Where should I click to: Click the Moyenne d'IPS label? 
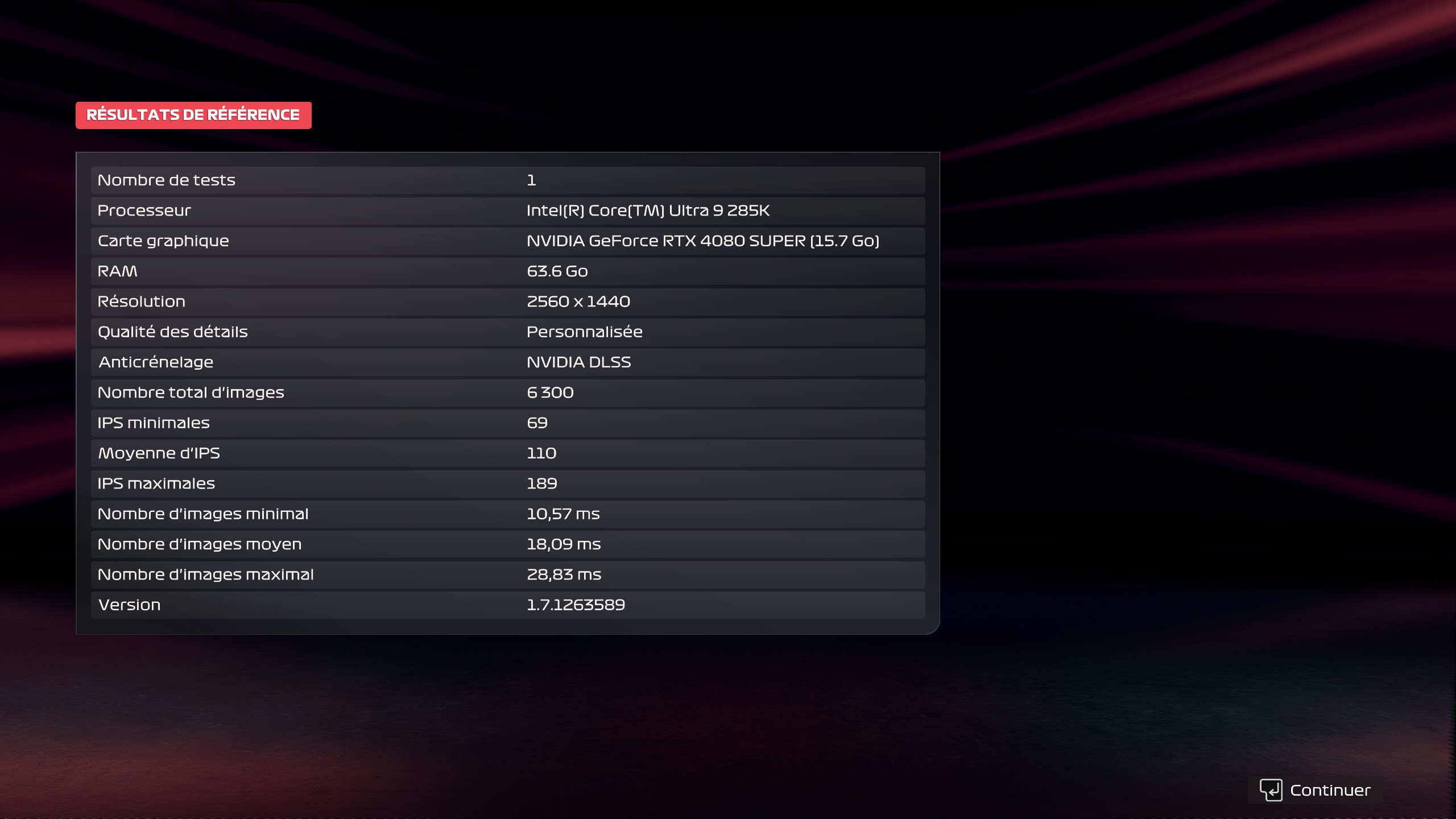(x=159, y=453)
